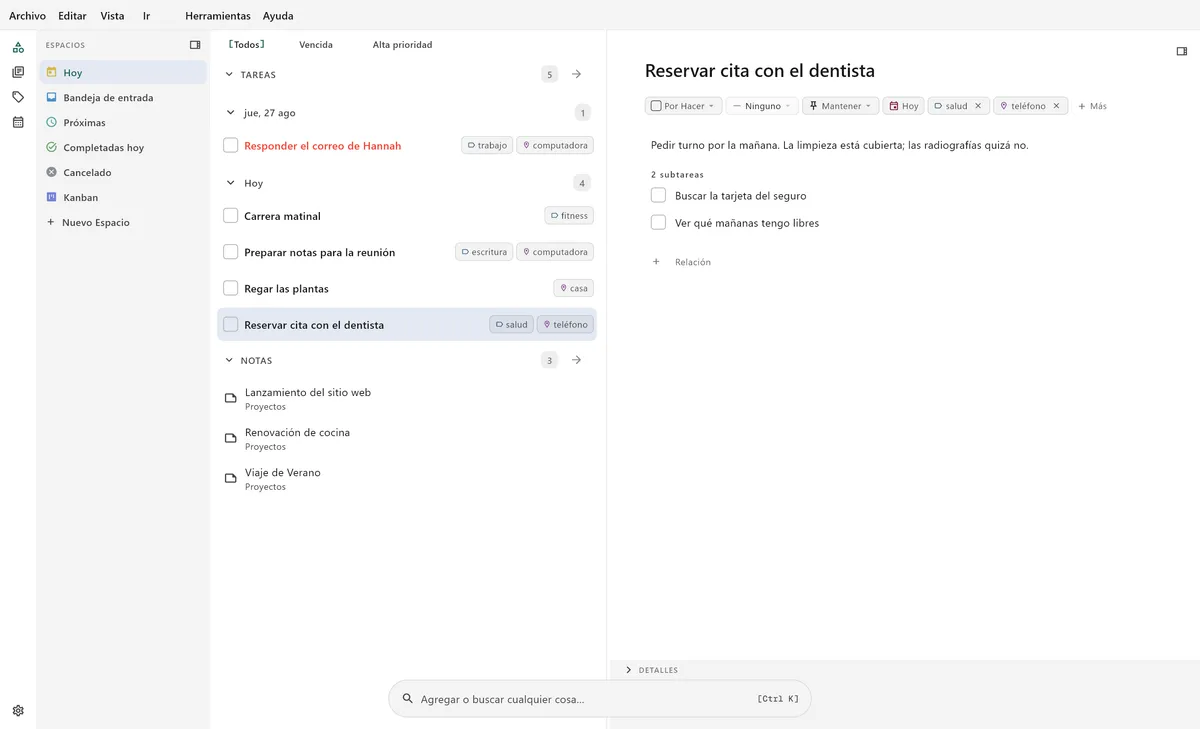Image resolution: width=1200 pixels, height=729 pixels.
Task: Remove the salud tag with its X
Action: [978, 106]
